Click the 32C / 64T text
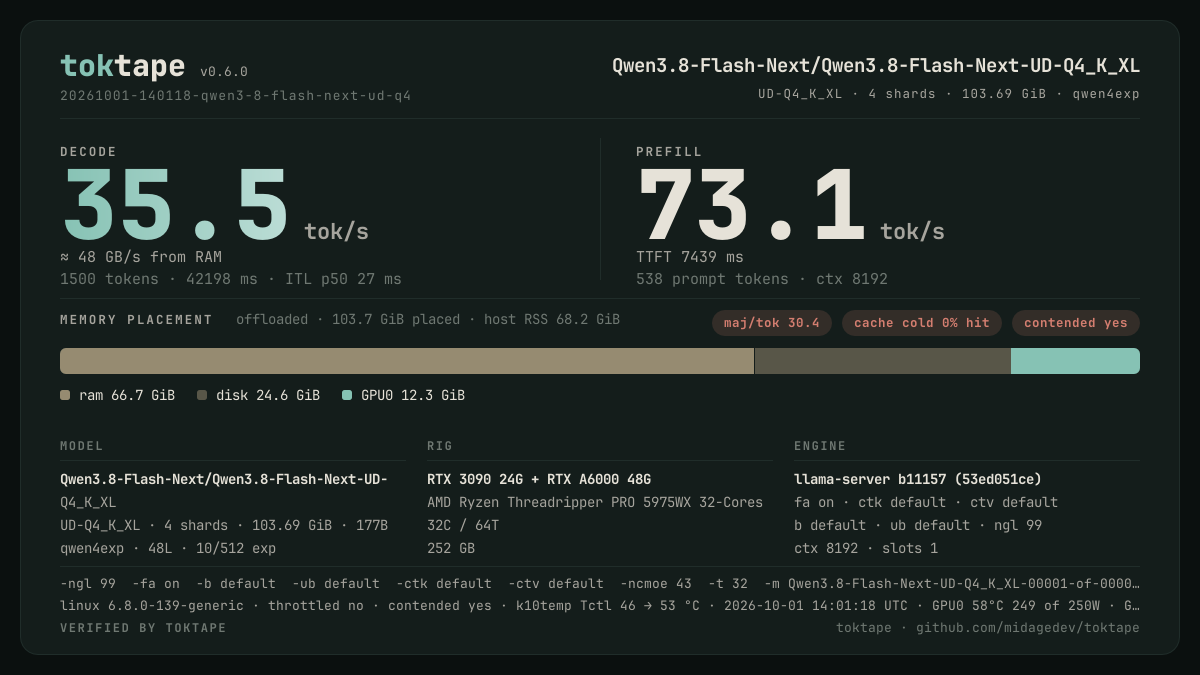 coord(463,525)
